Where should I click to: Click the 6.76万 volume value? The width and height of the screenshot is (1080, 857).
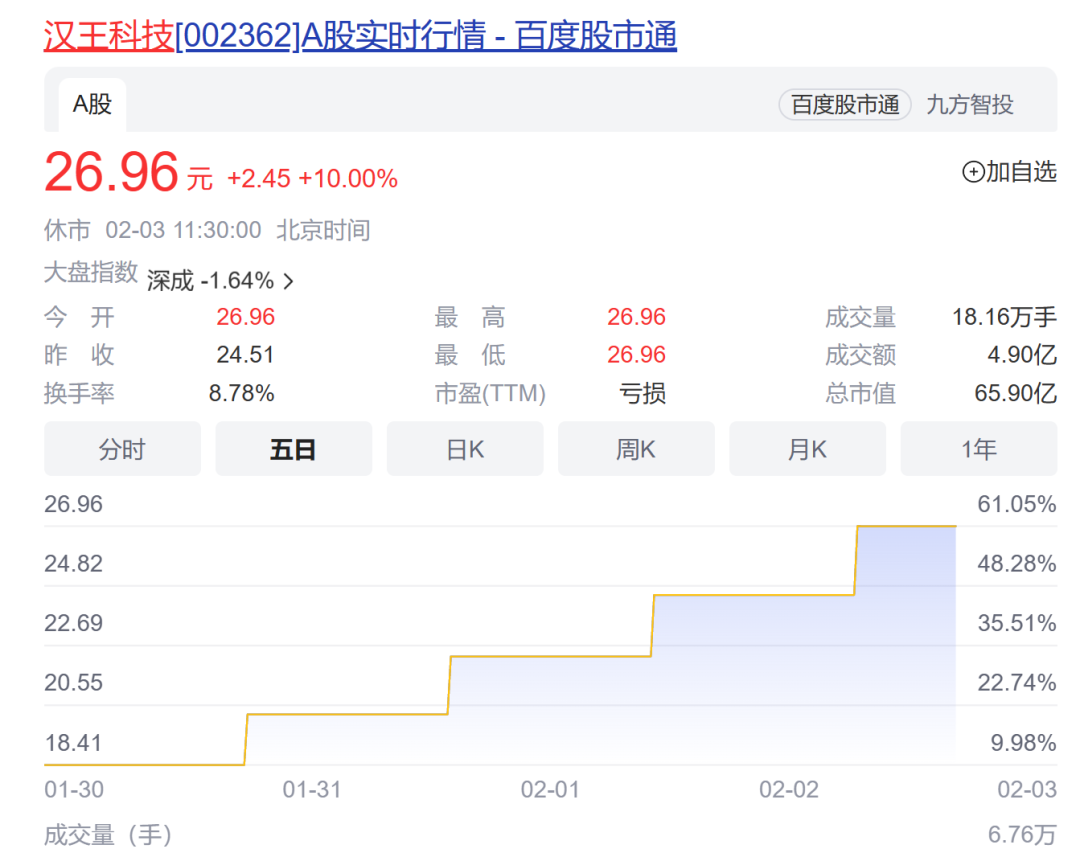(x=1022, y=835)
